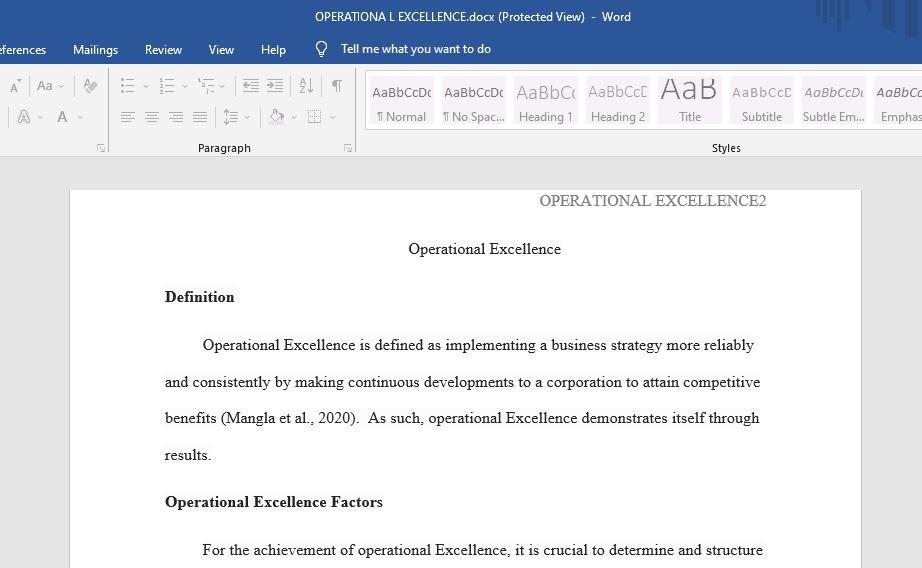Click the Sort A-Z icon
The width and height of the screenshot is (922, 568).
[306, 86]
